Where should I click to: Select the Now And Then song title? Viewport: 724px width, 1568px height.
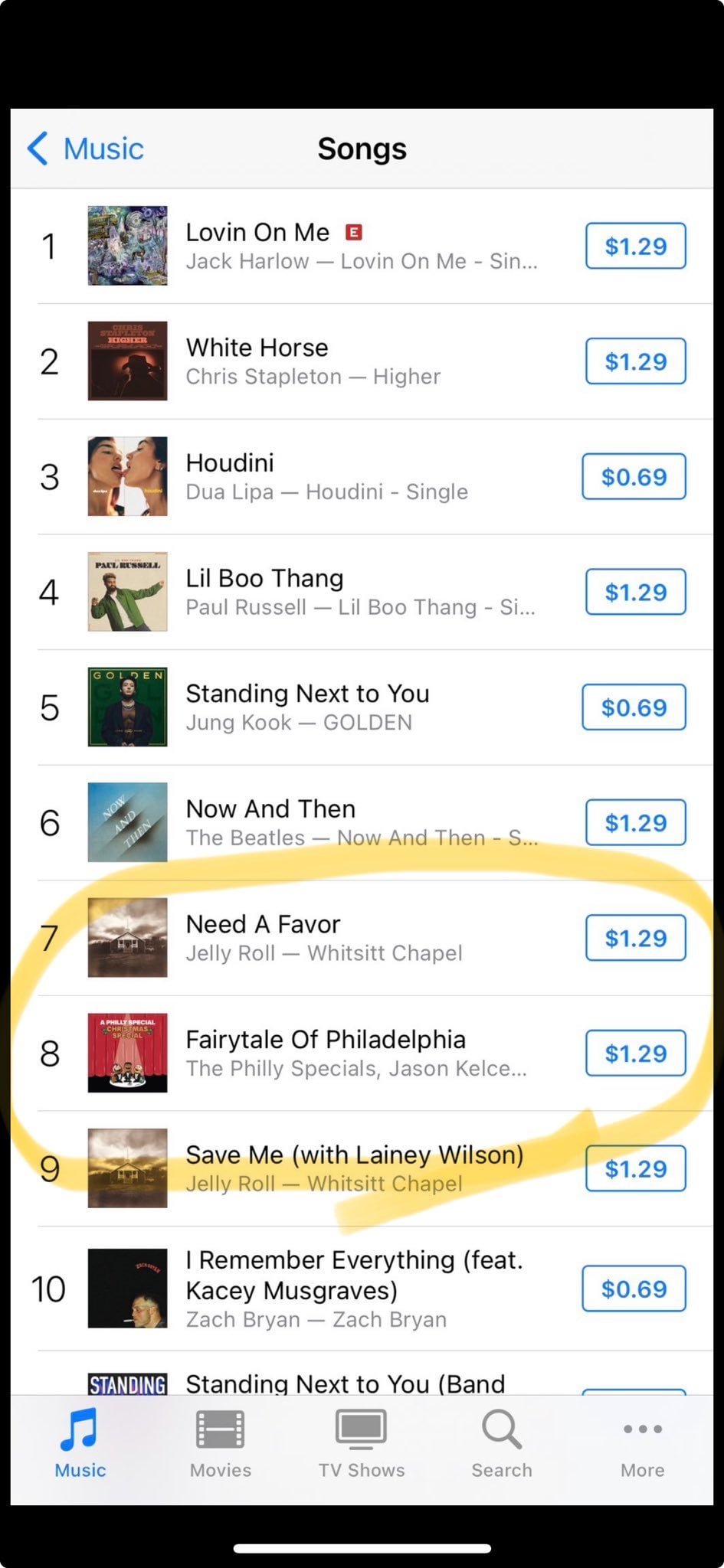(x=270, y=808)
